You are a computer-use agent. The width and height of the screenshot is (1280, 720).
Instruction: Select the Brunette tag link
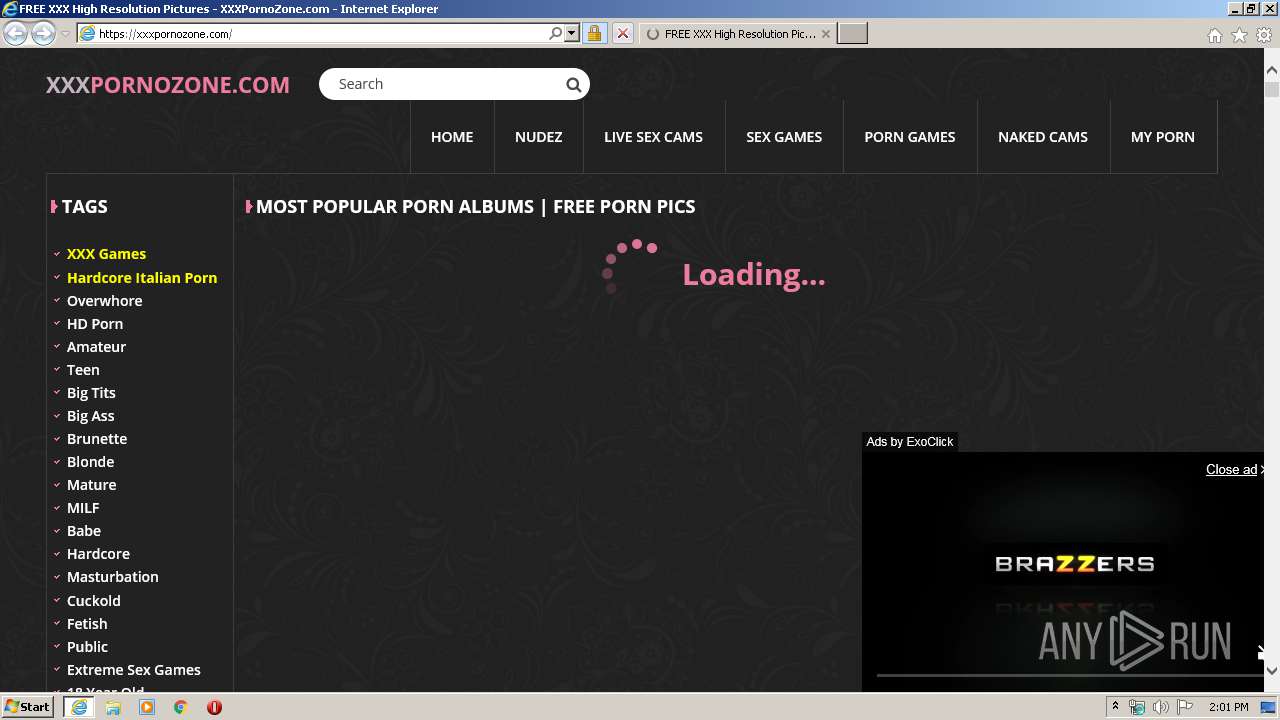click(97, 439)
